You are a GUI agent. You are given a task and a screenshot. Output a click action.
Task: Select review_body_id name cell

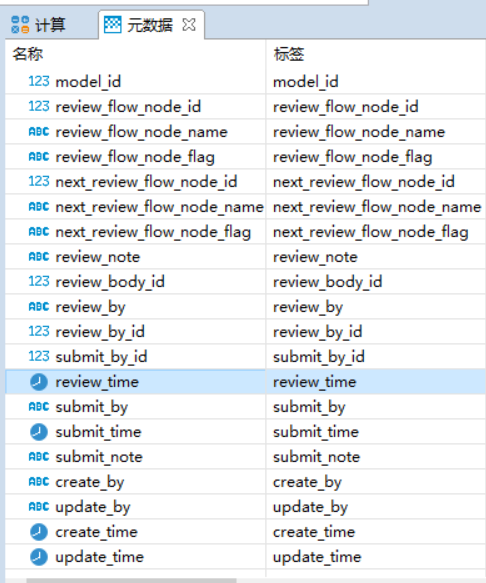point(110,282)
